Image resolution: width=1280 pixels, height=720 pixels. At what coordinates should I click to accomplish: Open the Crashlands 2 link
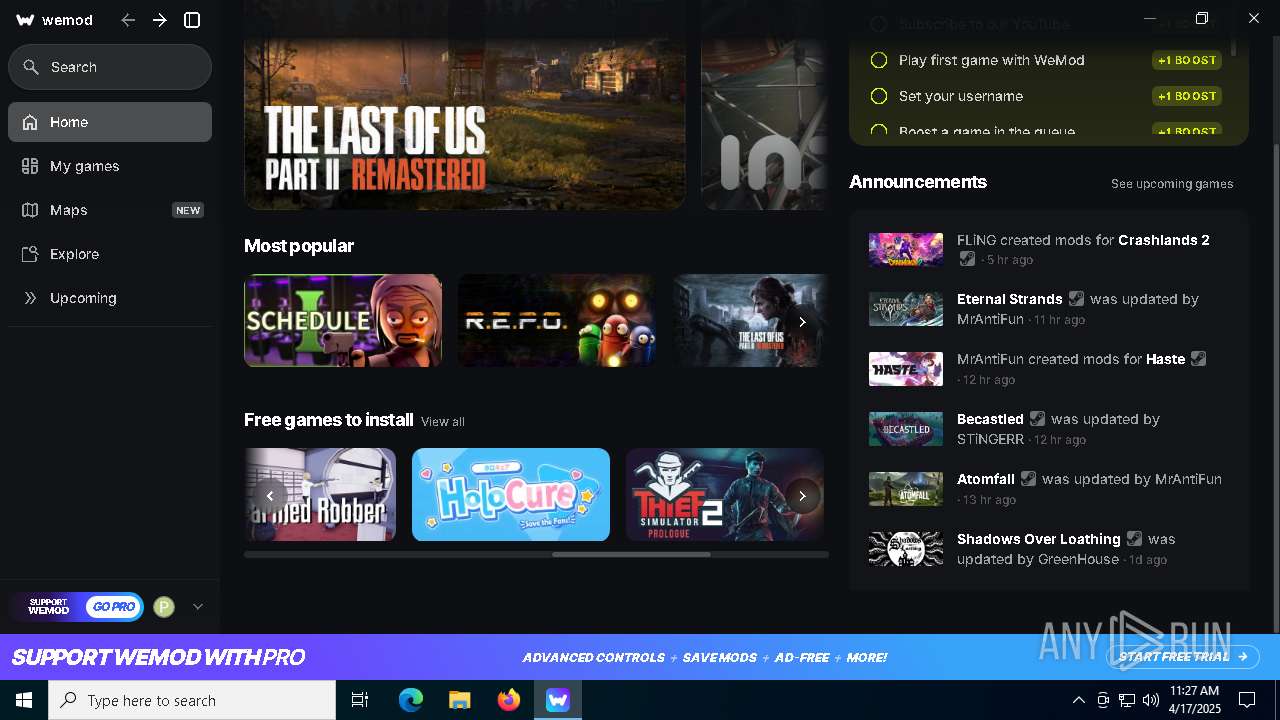[x=1164, y=240]
